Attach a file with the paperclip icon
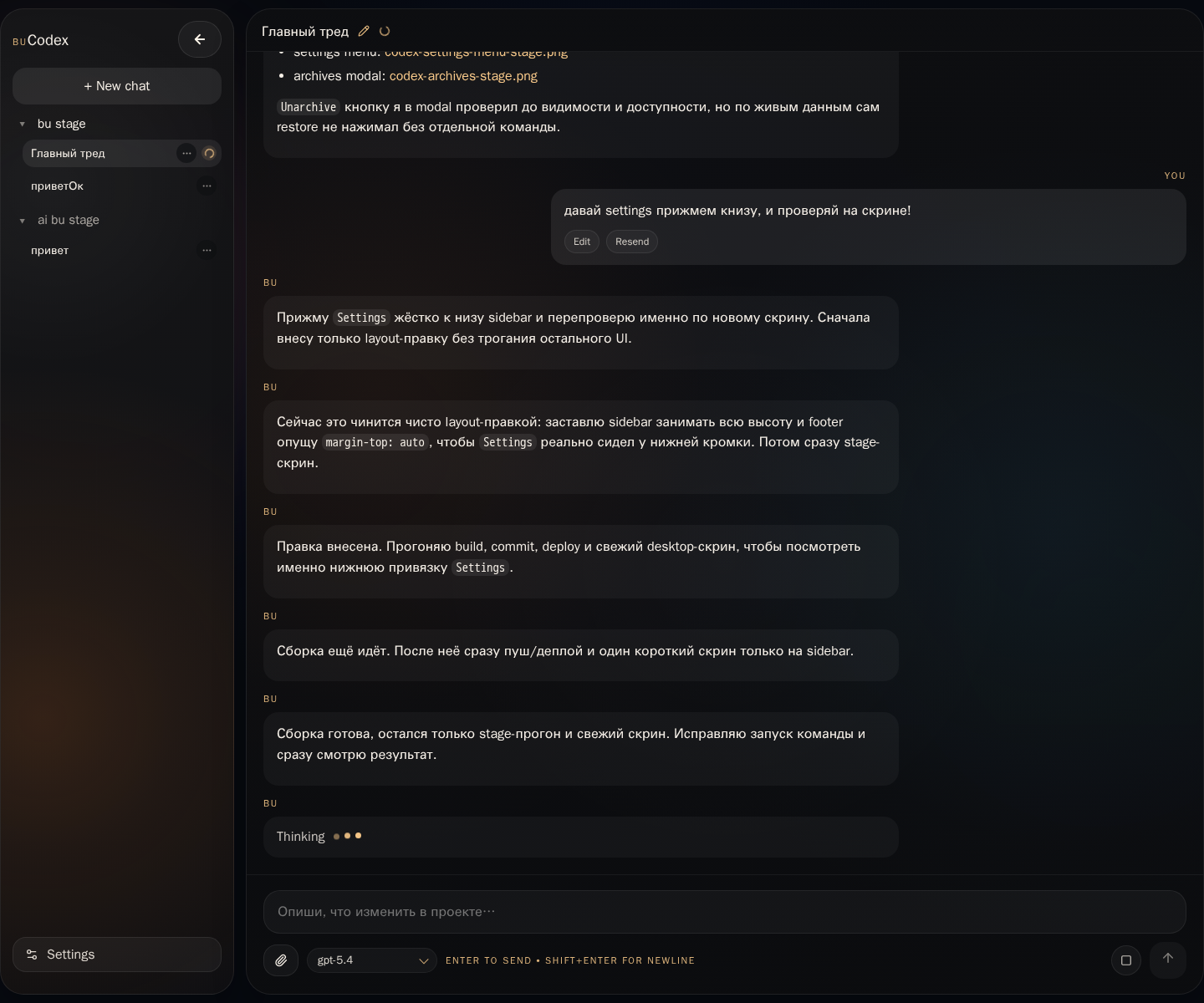1204x1003 pixels. 281,960
